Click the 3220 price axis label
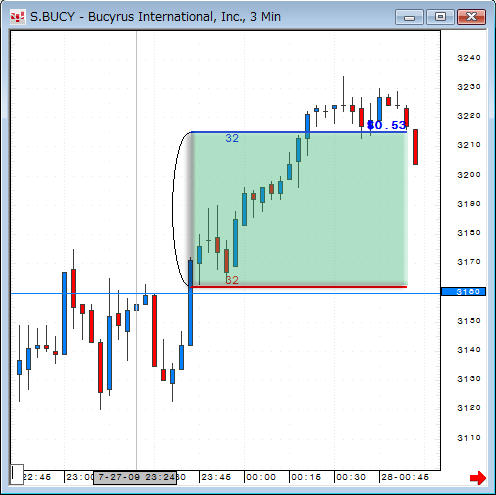The image size is (496, 495). tap(469, 116)
